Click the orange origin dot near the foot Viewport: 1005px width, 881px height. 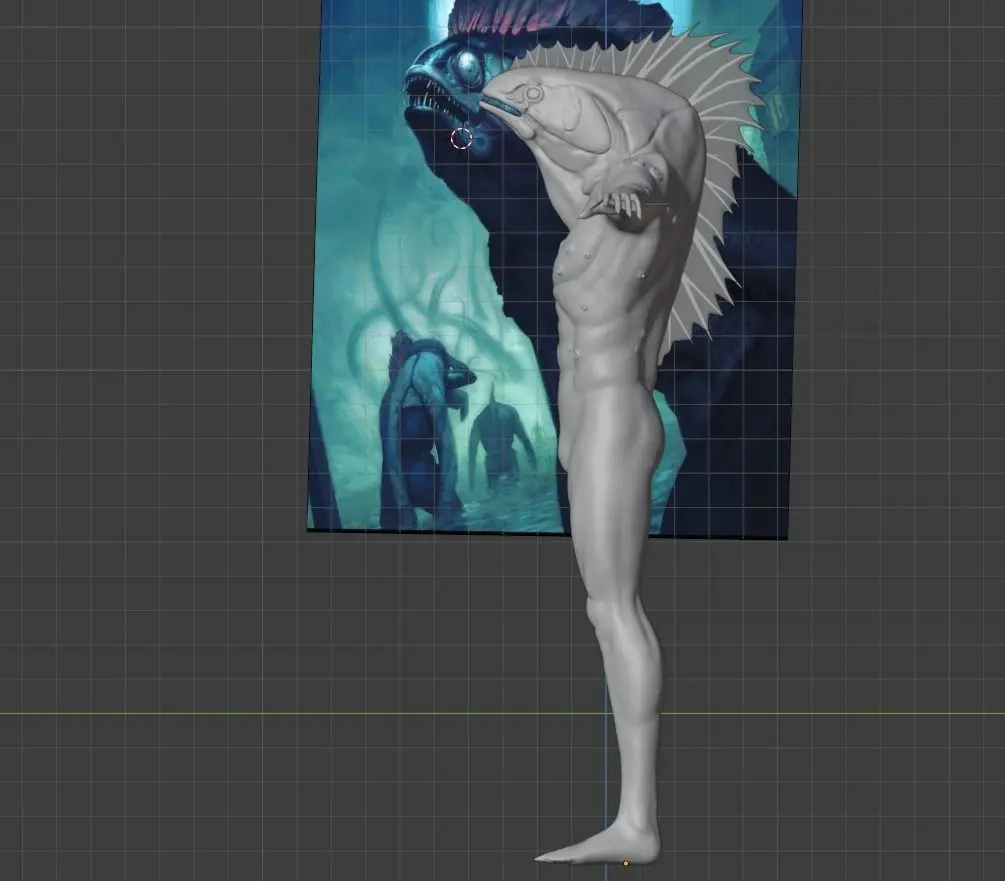[626, 864]
